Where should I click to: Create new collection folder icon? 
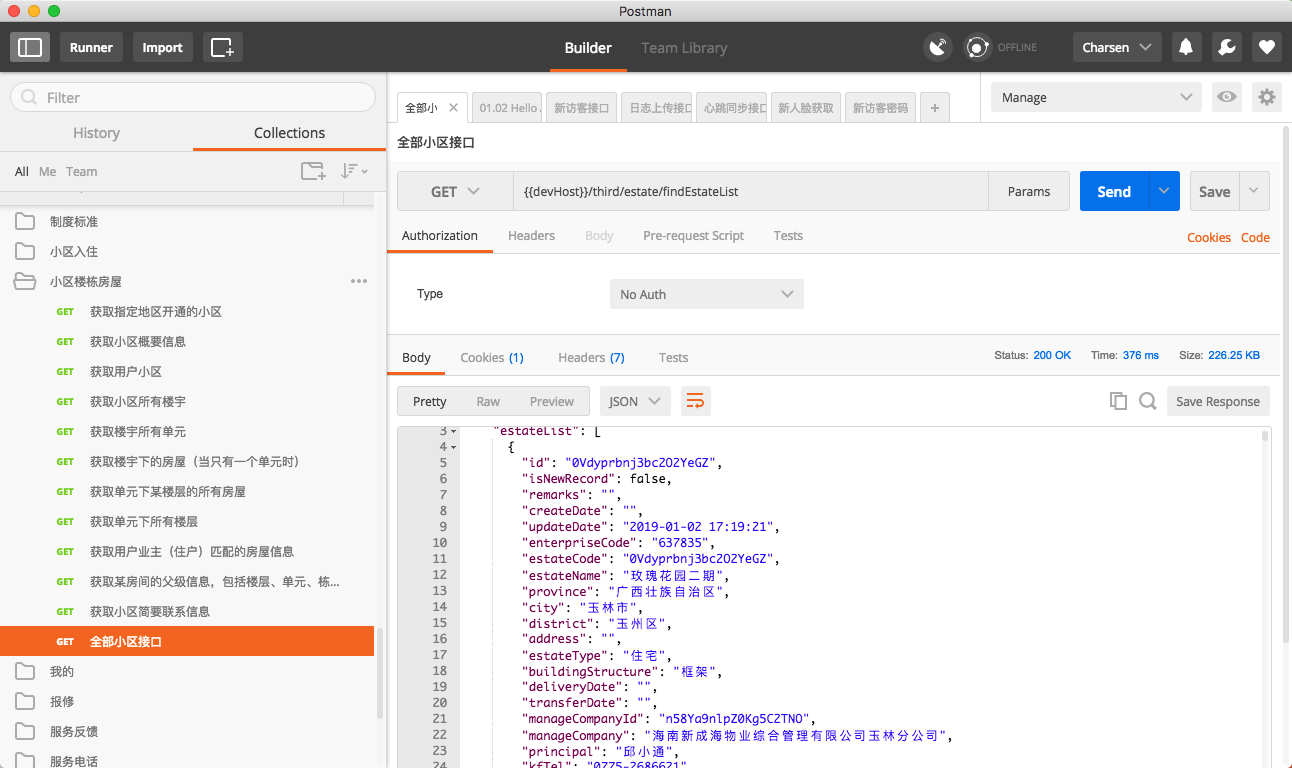pyautogui.click(x=313, y=171)
